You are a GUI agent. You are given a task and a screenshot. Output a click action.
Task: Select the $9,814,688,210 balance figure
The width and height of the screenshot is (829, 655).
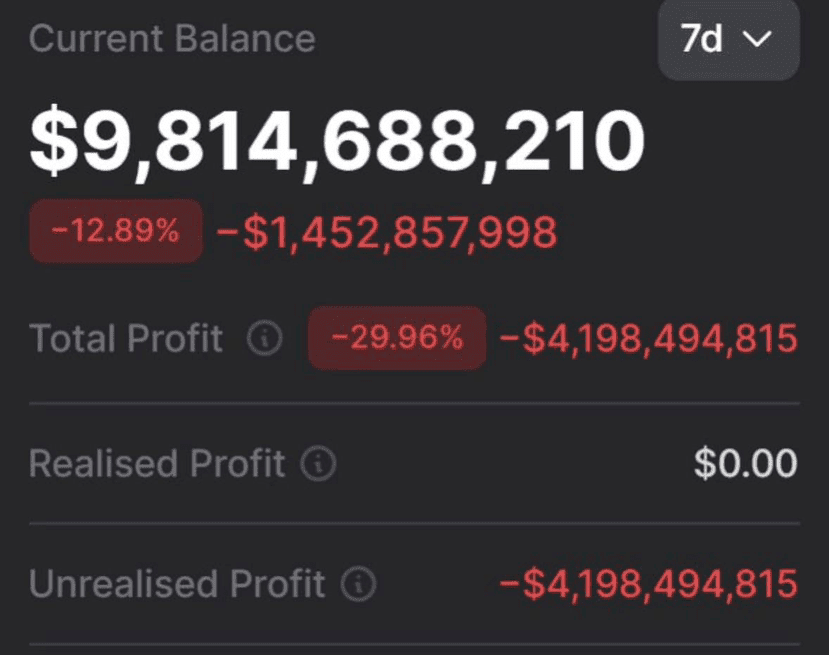pyautogui.click(x=337, y=140)
